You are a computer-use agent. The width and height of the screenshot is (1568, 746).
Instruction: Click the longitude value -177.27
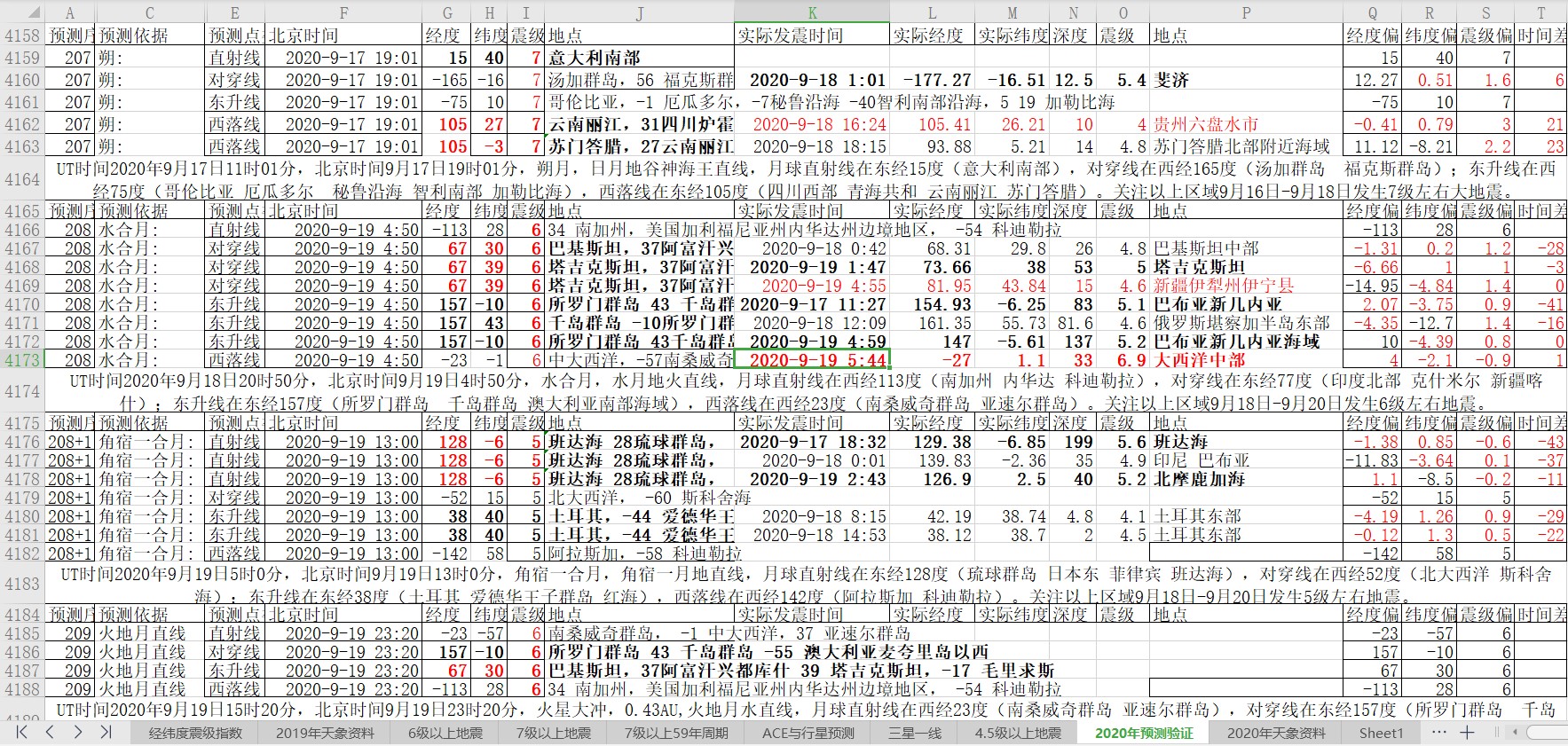point(932,80)
